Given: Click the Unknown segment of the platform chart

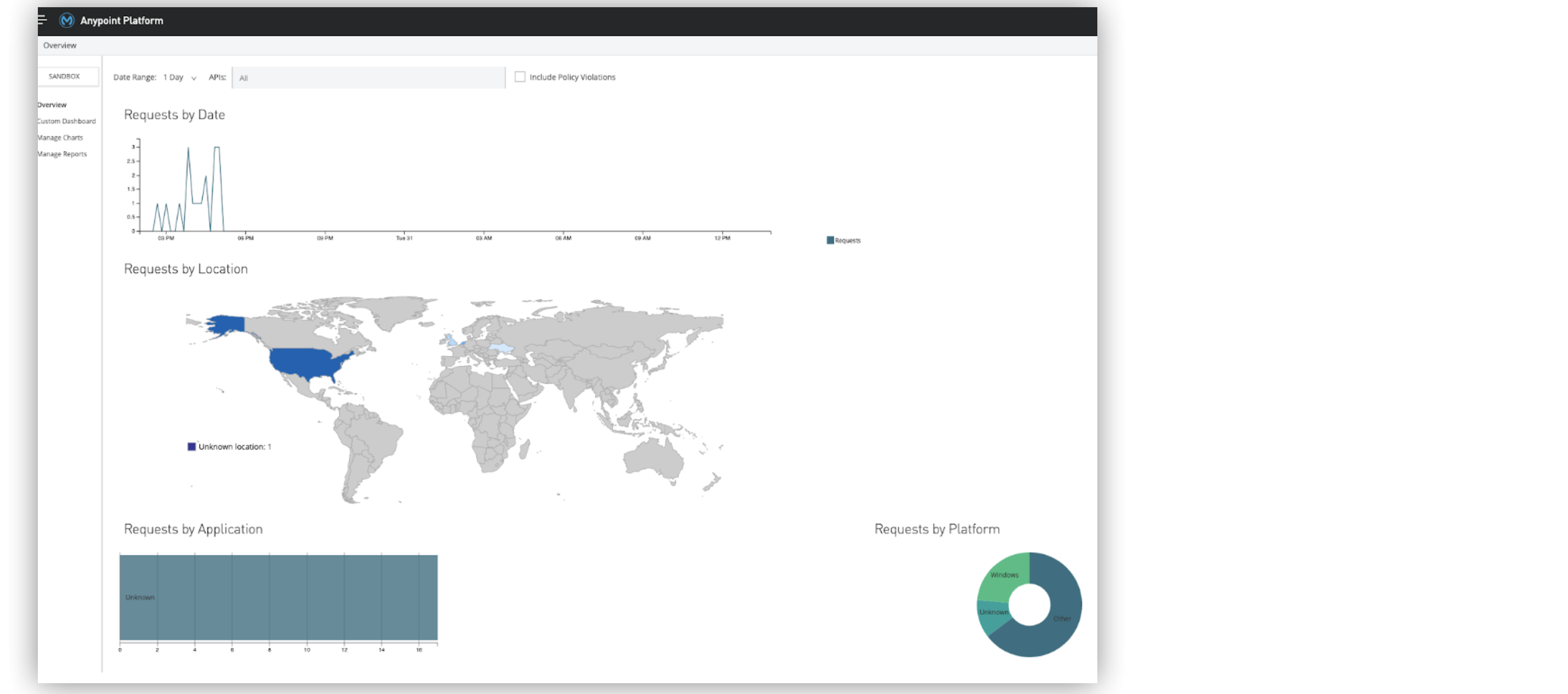Looking at the screenshot, I should [x=992, y=612].
